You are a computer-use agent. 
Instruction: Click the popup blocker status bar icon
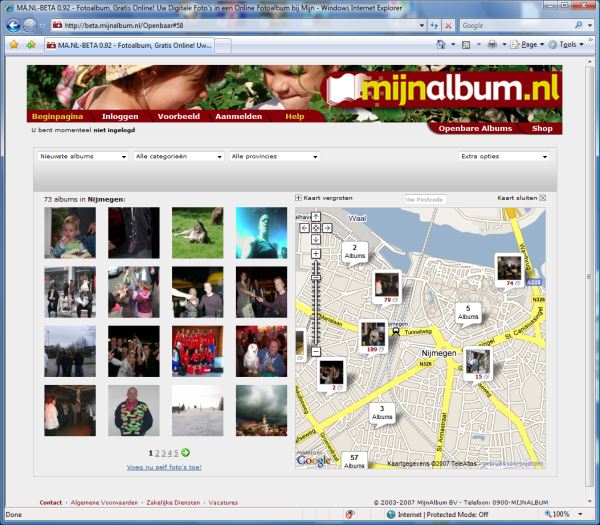coord(349,514)
